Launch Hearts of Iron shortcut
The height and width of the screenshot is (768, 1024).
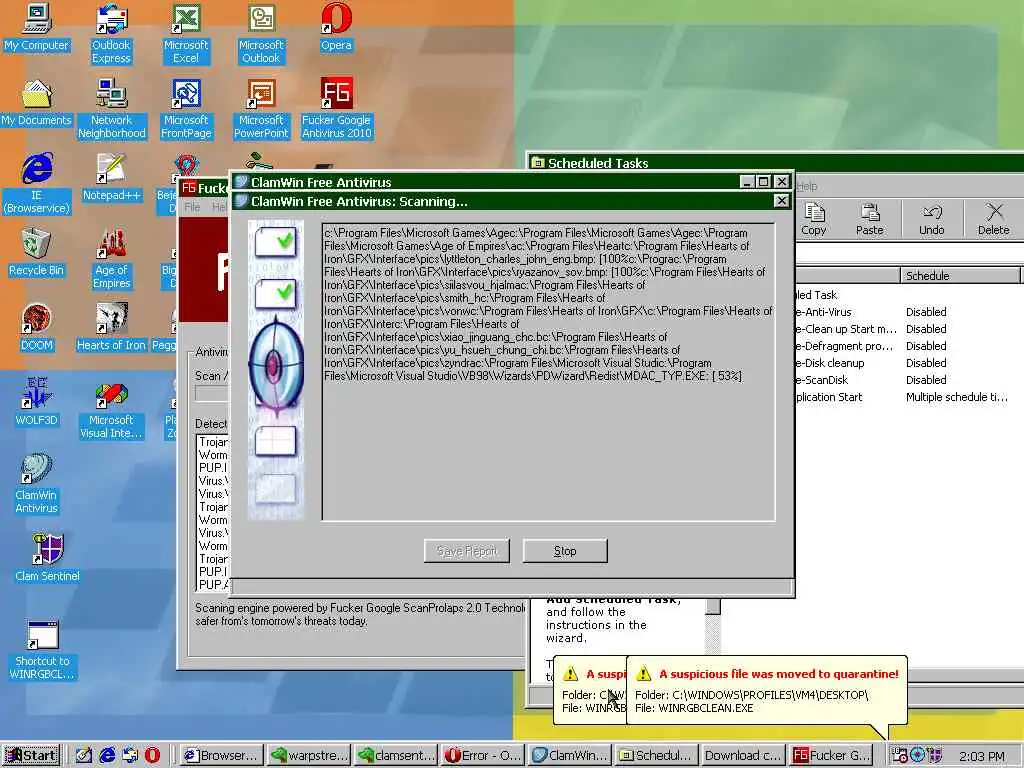point(111,328)
